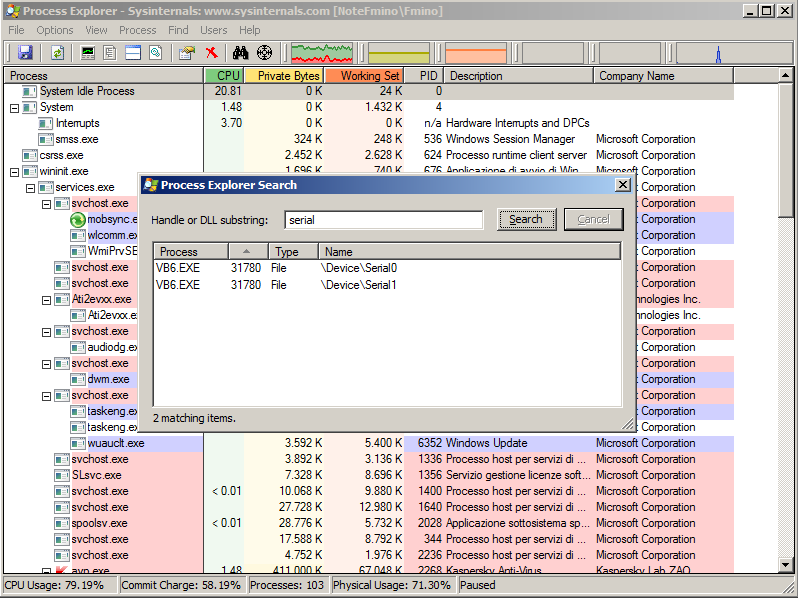The height and width of the screenshot is (598, 798).
Task: Sort results by the PID column with the arrow
Action: pos(248,251)
